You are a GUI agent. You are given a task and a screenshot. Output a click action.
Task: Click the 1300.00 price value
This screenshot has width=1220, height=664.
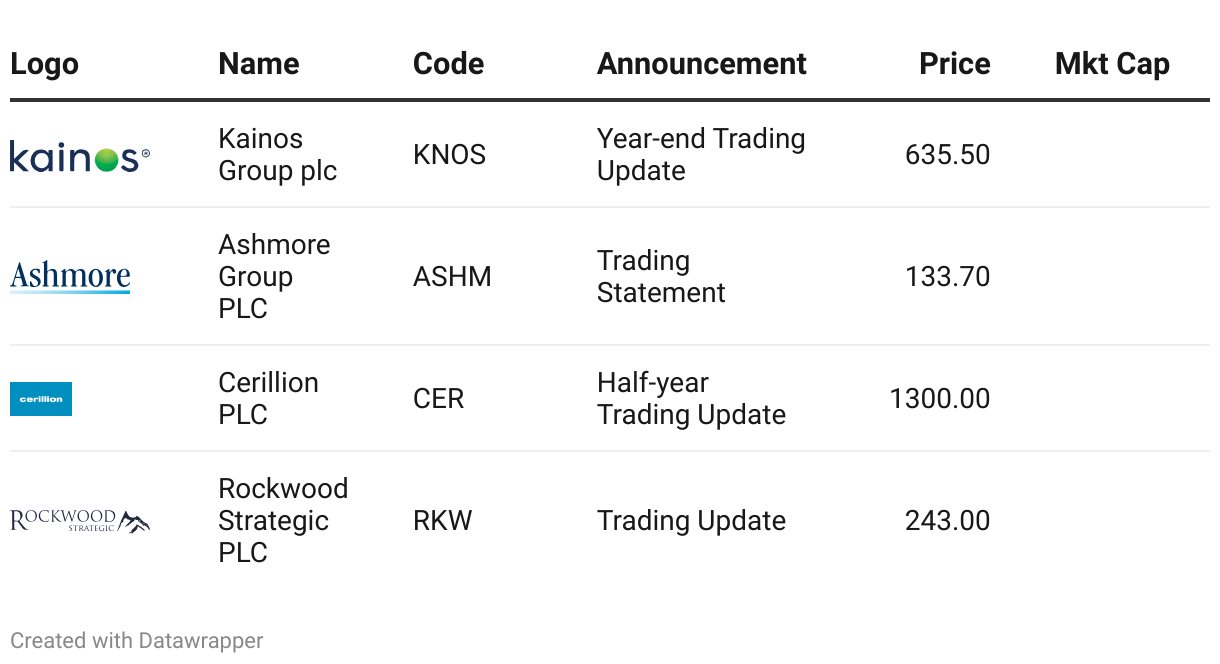(939, 399)
